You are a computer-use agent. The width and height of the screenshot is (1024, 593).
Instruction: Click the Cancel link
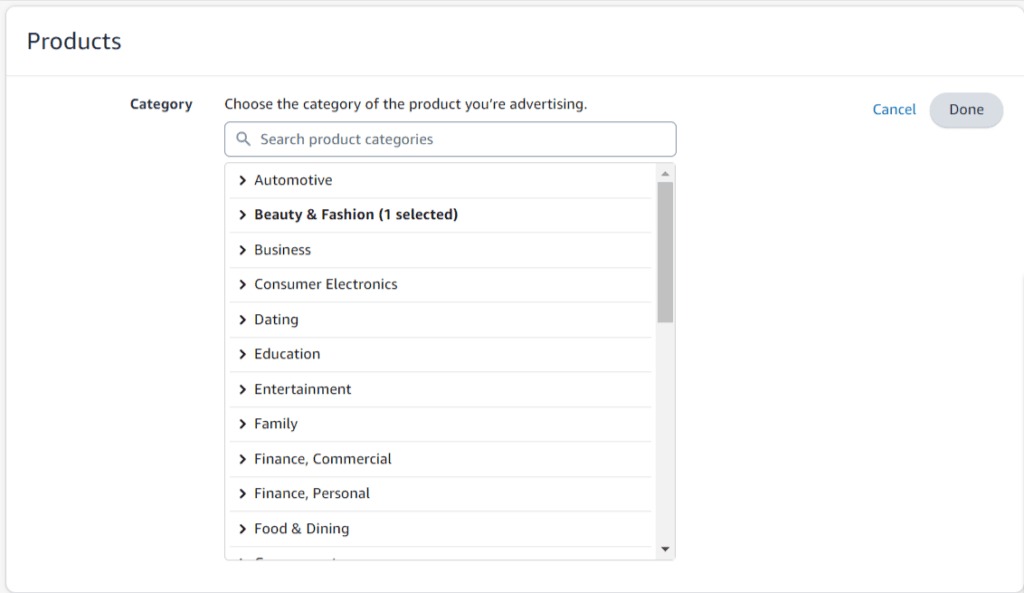click(x=894, y=110)
